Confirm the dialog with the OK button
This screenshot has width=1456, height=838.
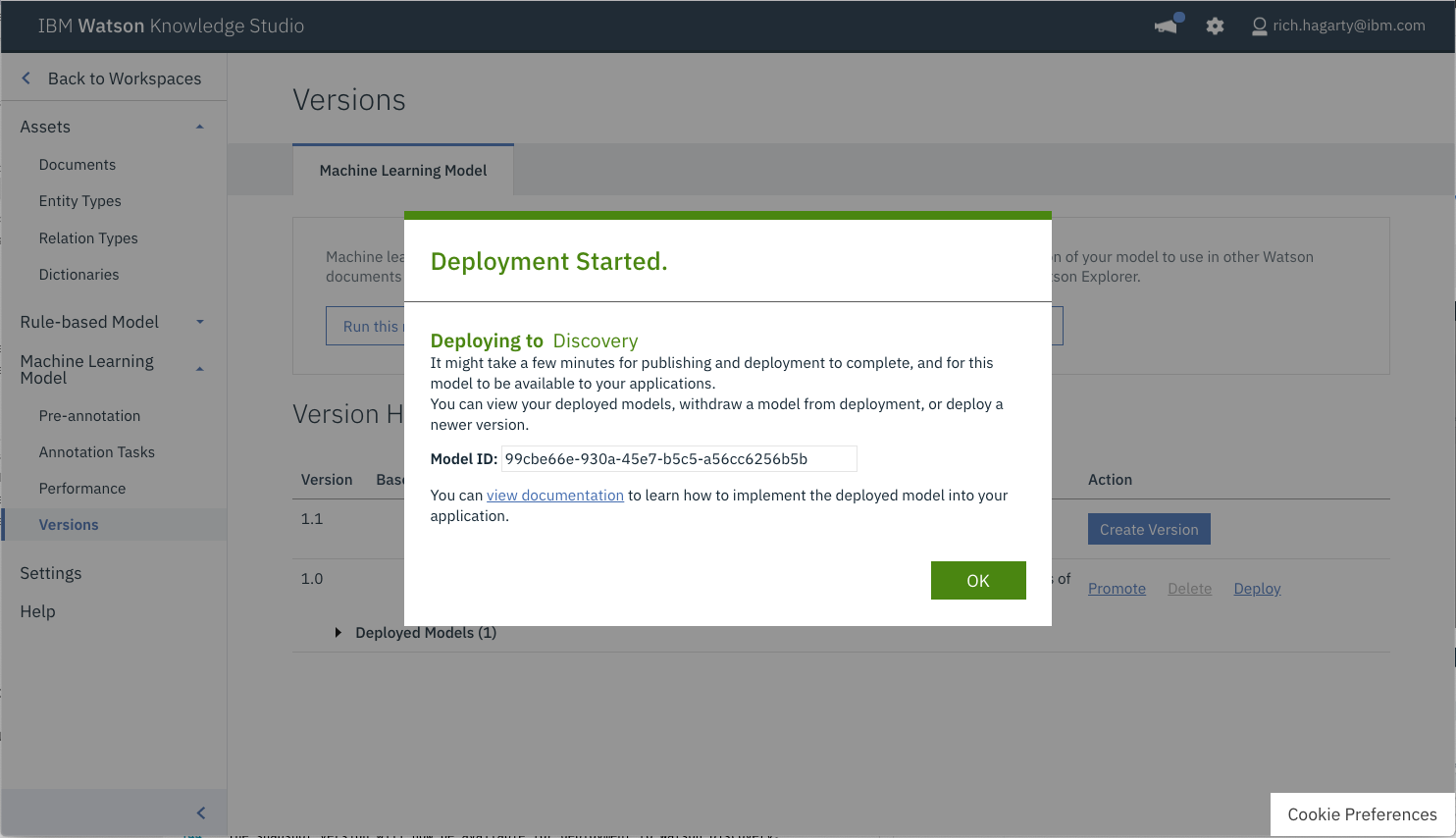coord(978,580)
